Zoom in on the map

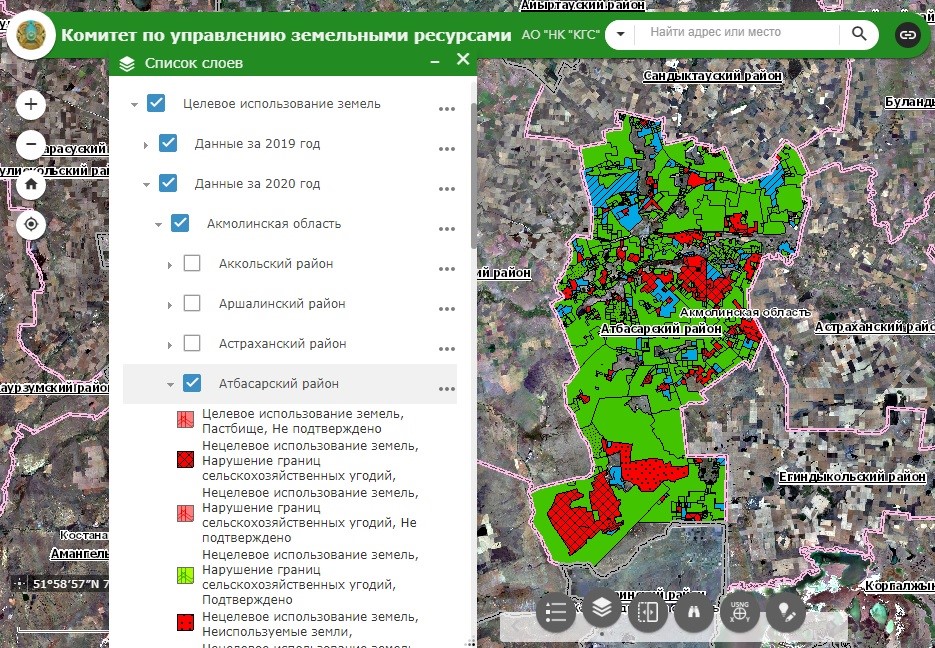click(x=31, y=104)
